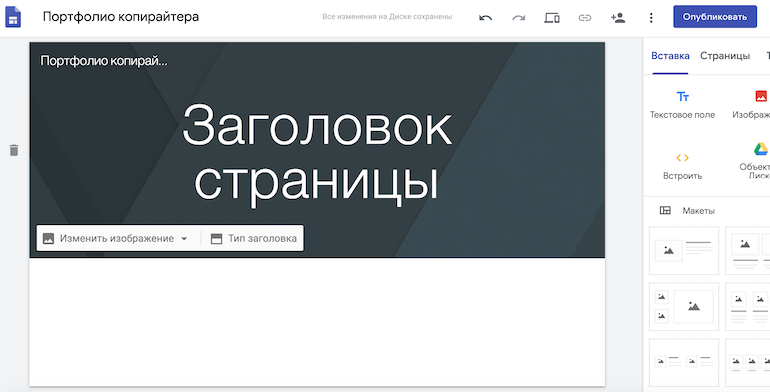Pick the middle-right layout with images over text
Screen dimensions: 770x392
[x=747, y=307]
